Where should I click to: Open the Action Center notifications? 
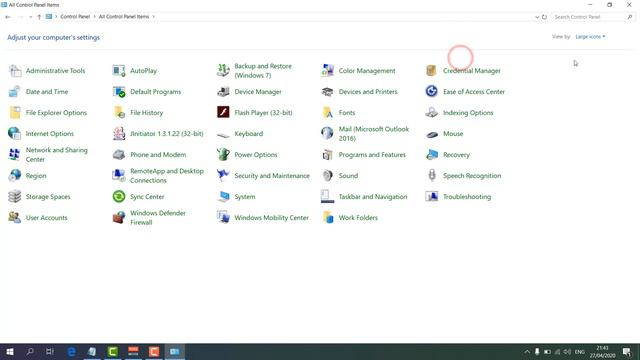(627, 352)
